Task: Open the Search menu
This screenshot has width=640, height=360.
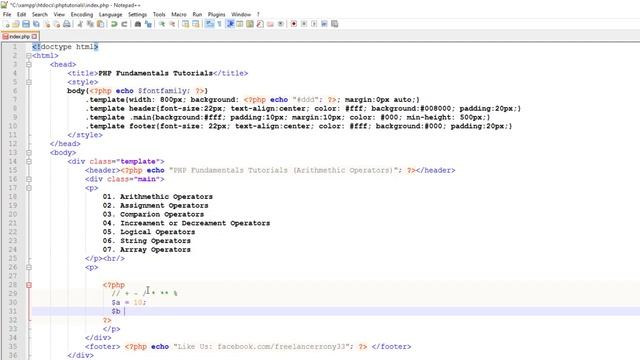Action: (40, 14)
